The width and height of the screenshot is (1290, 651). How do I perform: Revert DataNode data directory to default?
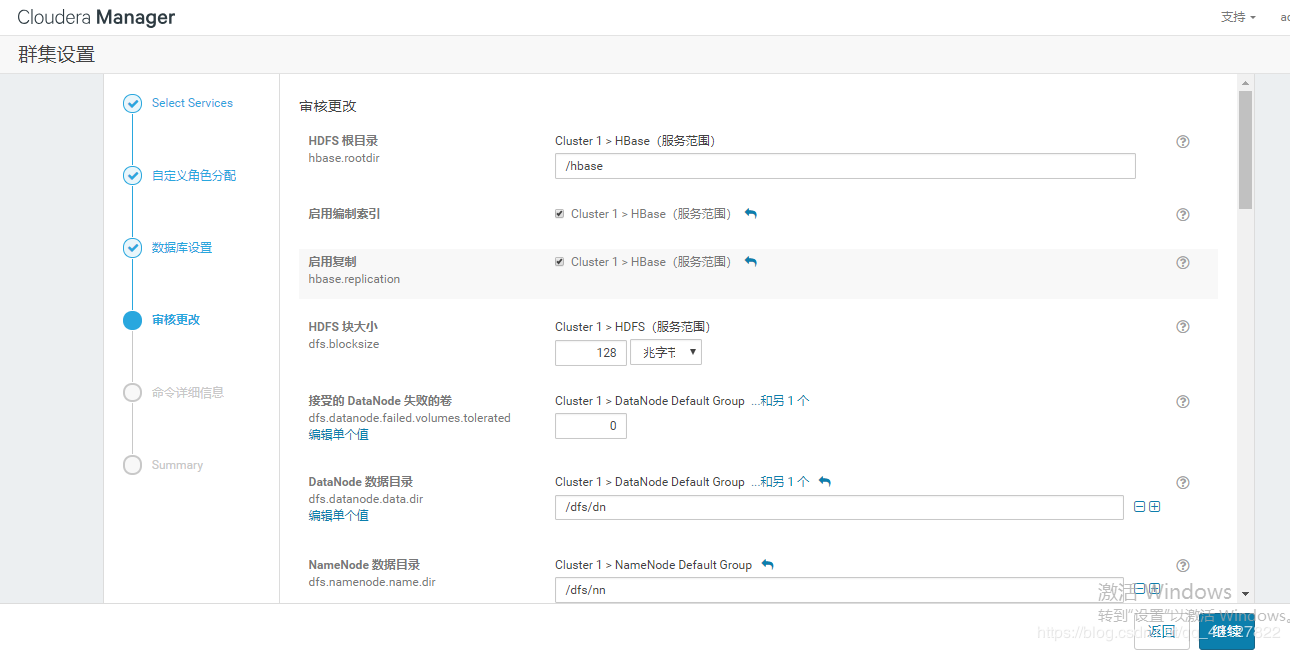(825, 482)
